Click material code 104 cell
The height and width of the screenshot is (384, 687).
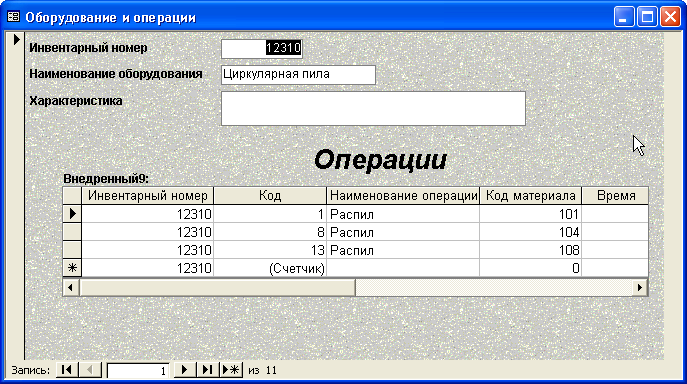point(531,232)
